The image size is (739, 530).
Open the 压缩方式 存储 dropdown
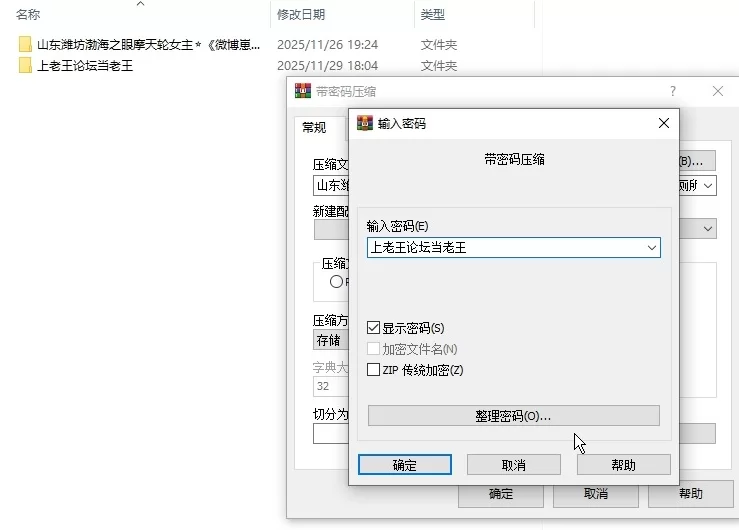(x=331, y=340)
